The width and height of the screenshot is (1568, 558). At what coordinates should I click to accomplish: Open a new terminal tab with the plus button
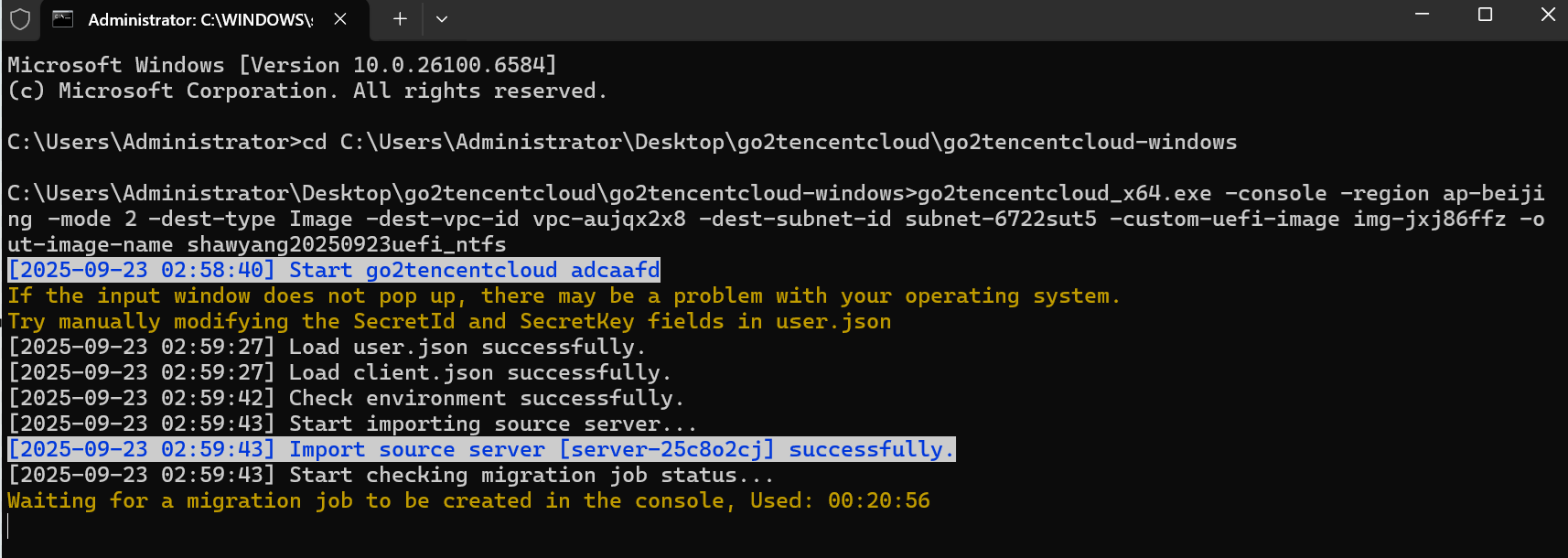400,19
